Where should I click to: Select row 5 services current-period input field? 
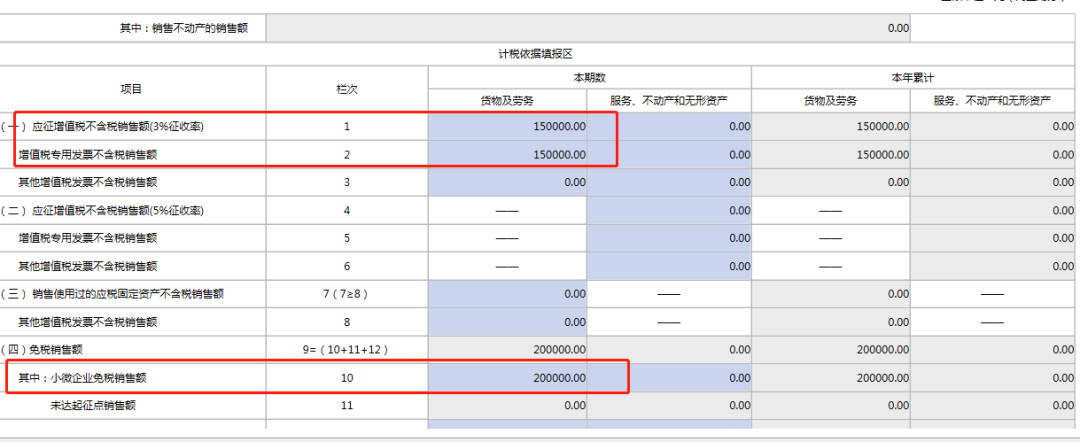(669, 239)
